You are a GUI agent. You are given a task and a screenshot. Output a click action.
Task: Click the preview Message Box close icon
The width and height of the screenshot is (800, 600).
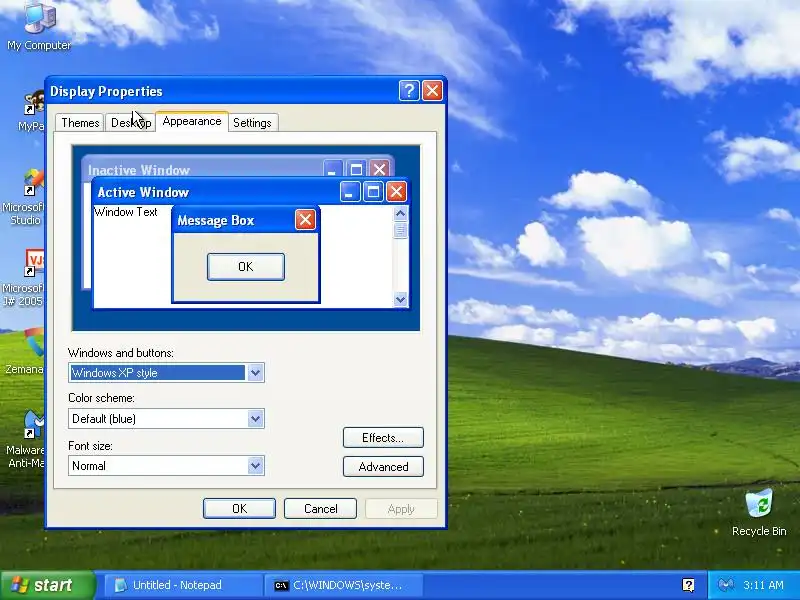305,220
